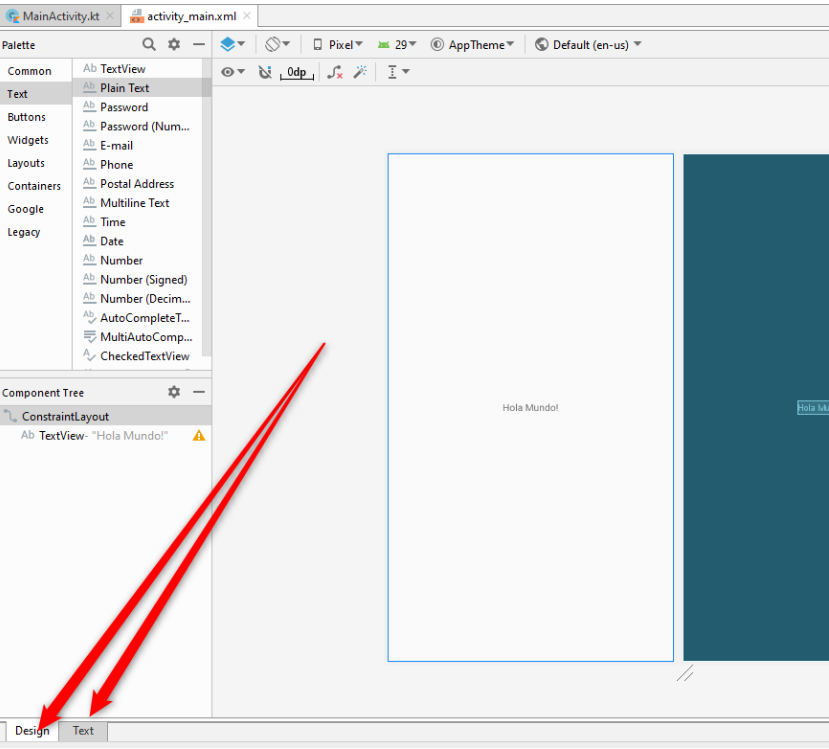Open the View Options eye dropdown

click(233, 72)
